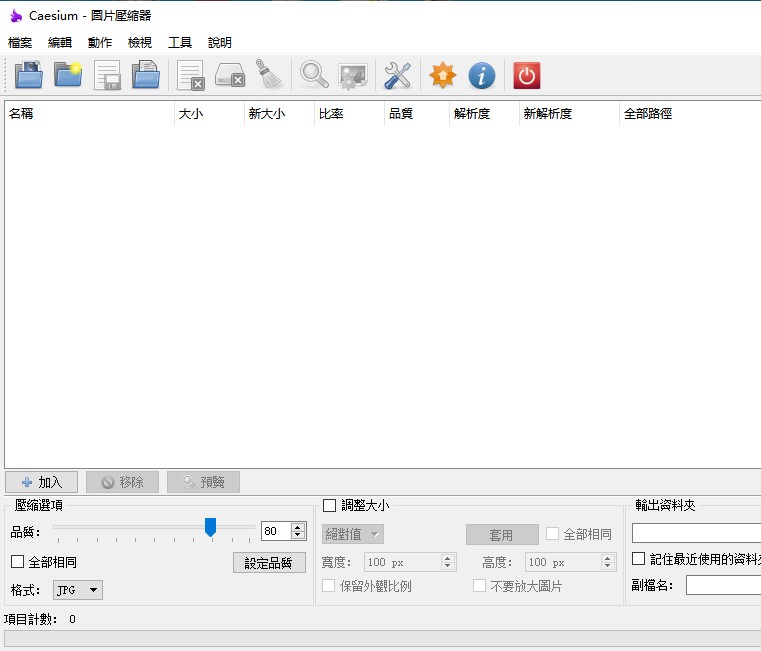The height and width of the screenshot is (651, 761).
Task: Click the 設定品質 button
Action: [269, 563]
